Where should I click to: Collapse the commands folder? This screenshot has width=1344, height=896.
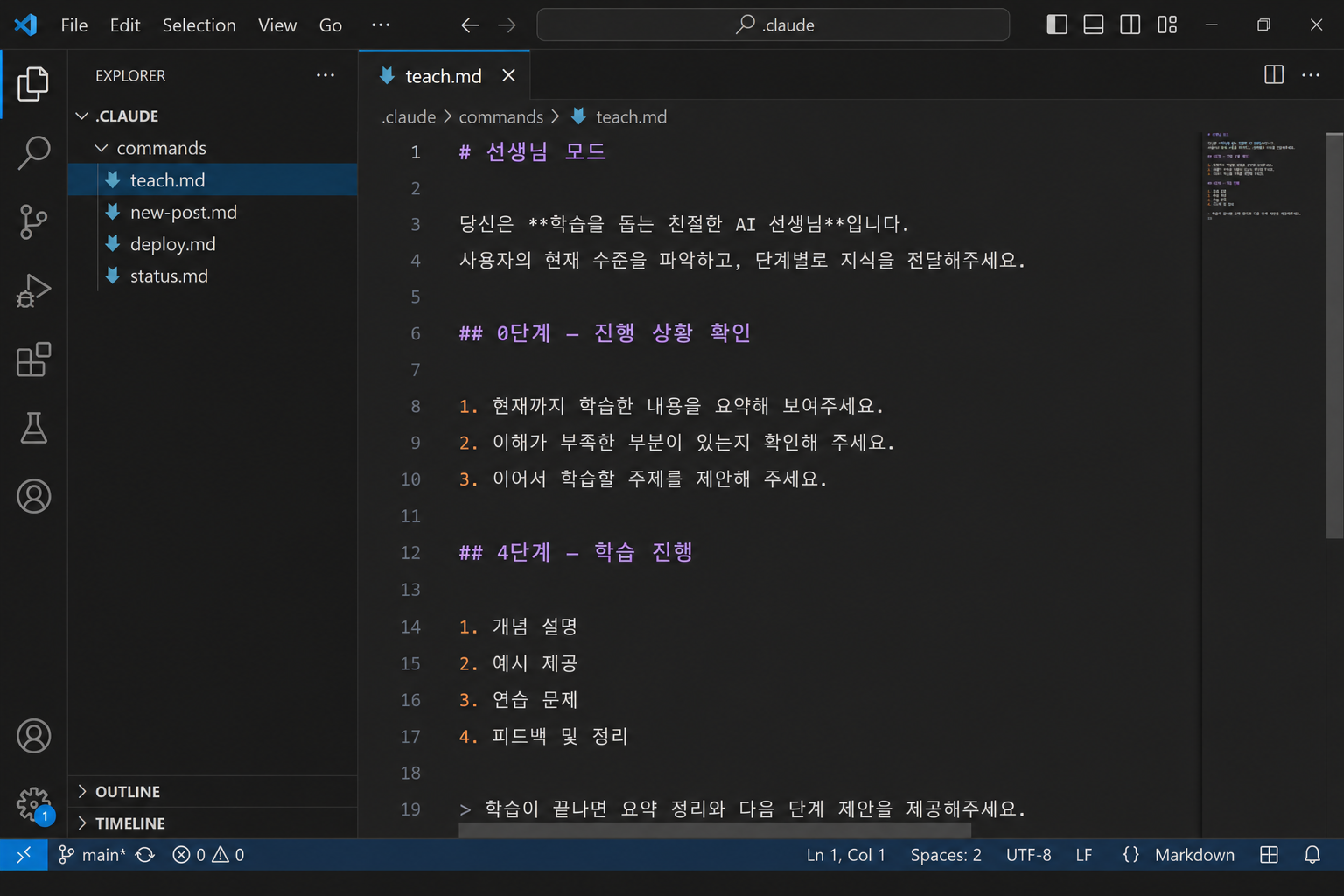[101, 148]
